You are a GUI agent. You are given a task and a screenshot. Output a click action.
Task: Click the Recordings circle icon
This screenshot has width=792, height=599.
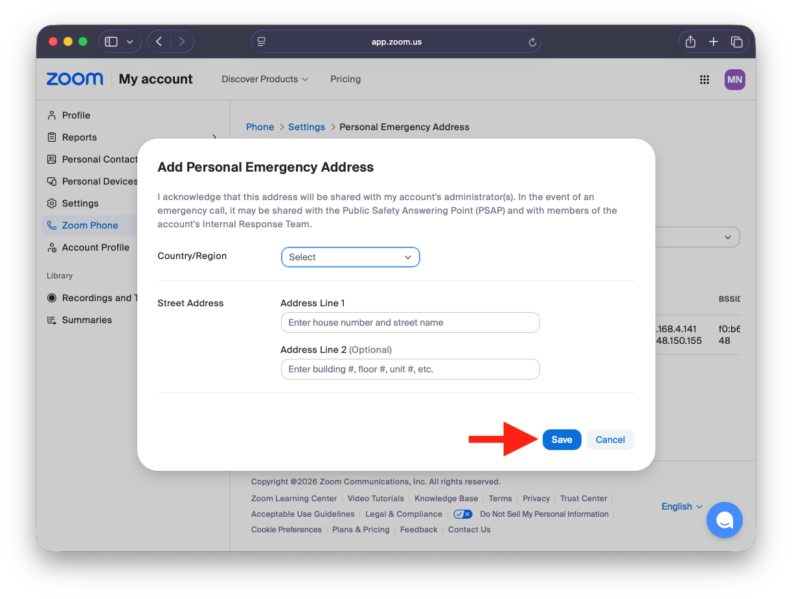click(x=52, y=298)
